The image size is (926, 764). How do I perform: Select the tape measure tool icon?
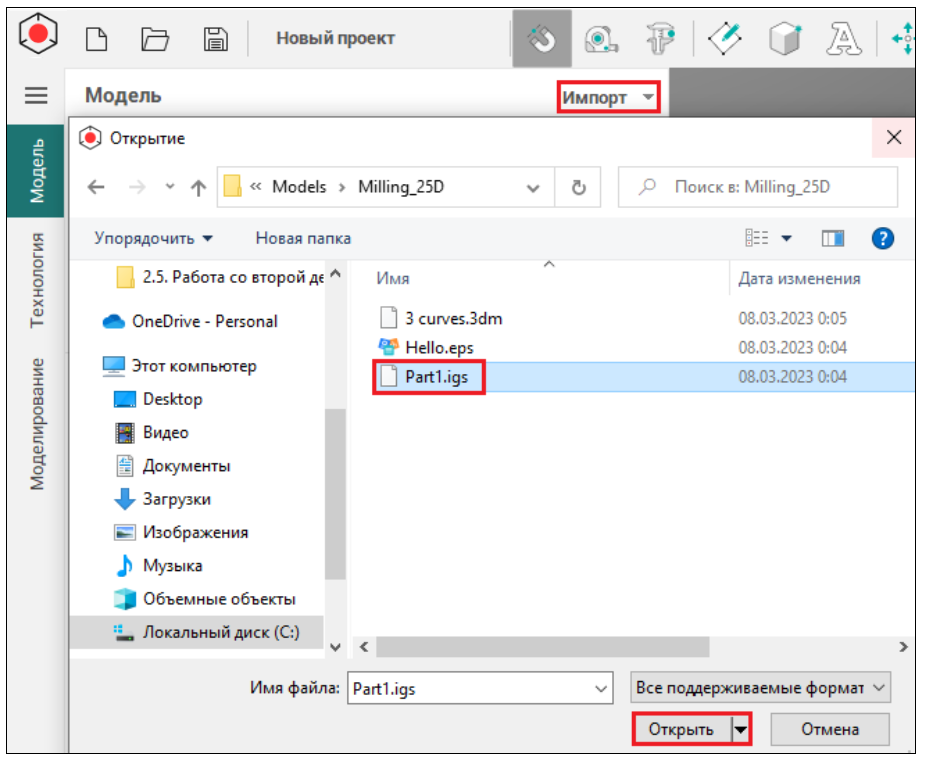click(x=600, y=39)
